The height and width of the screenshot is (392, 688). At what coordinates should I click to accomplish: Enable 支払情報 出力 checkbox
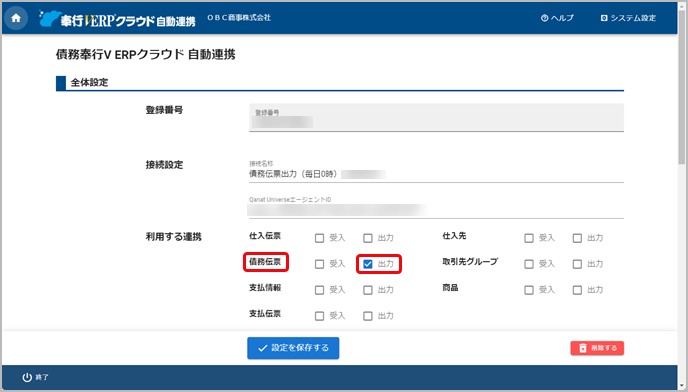click(368, 290)
